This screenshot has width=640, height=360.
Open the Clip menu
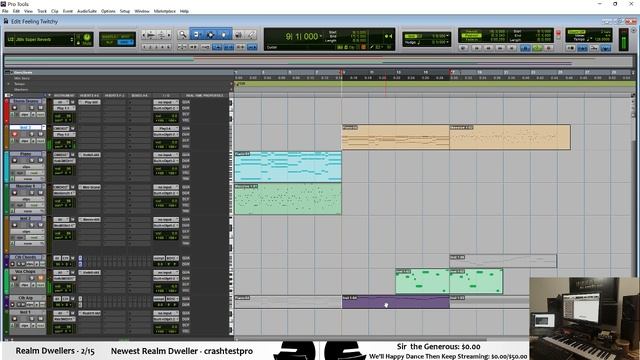(54, 11)
